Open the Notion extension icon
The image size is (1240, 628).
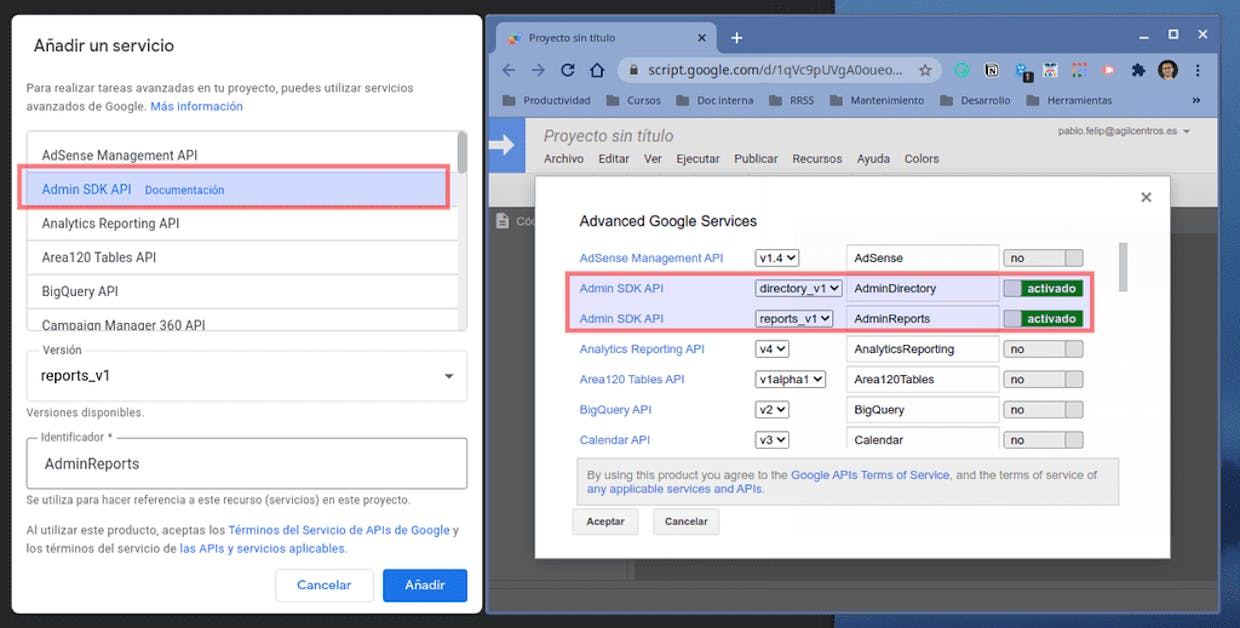click(992, 70)
